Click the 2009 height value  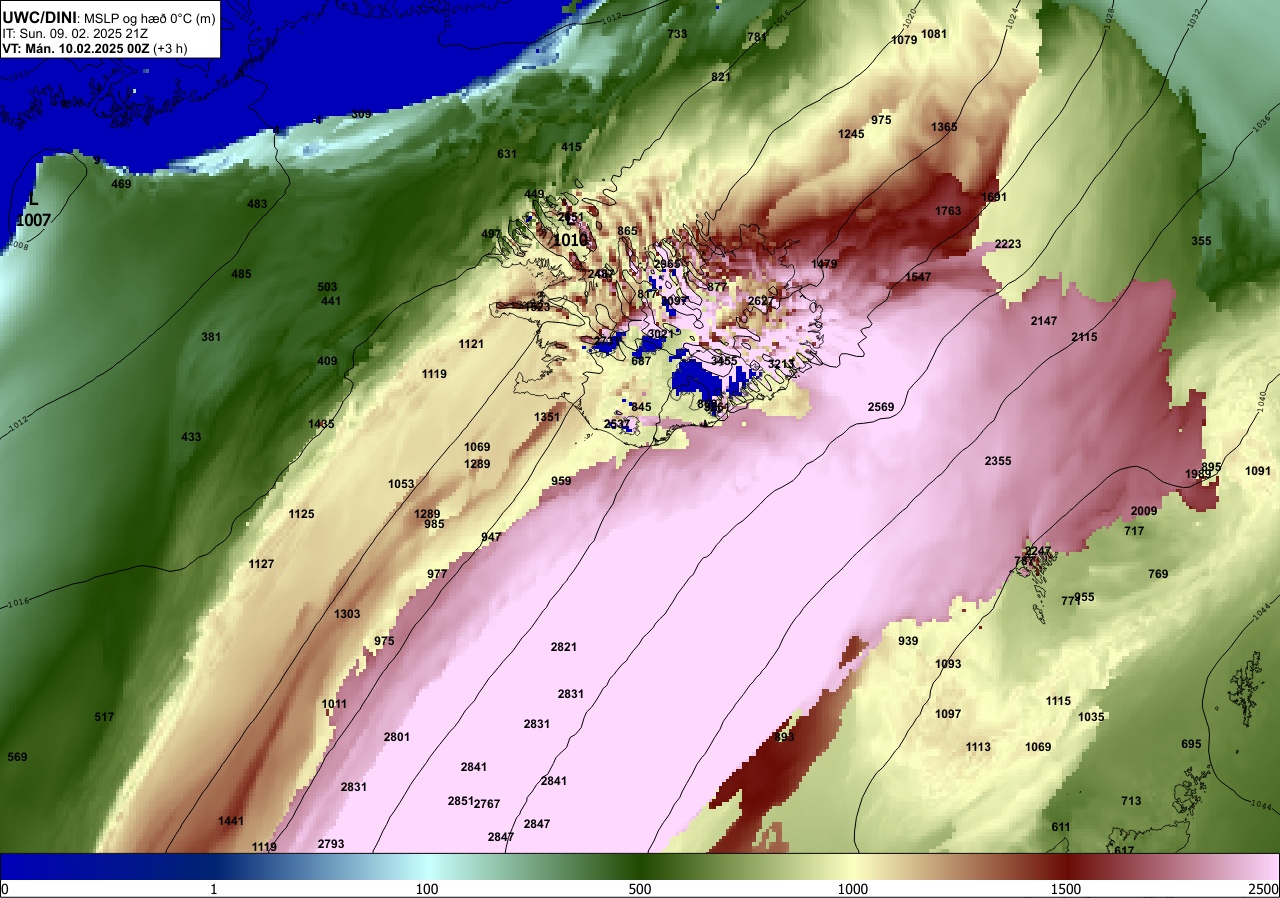click(x=1144, y=511)
